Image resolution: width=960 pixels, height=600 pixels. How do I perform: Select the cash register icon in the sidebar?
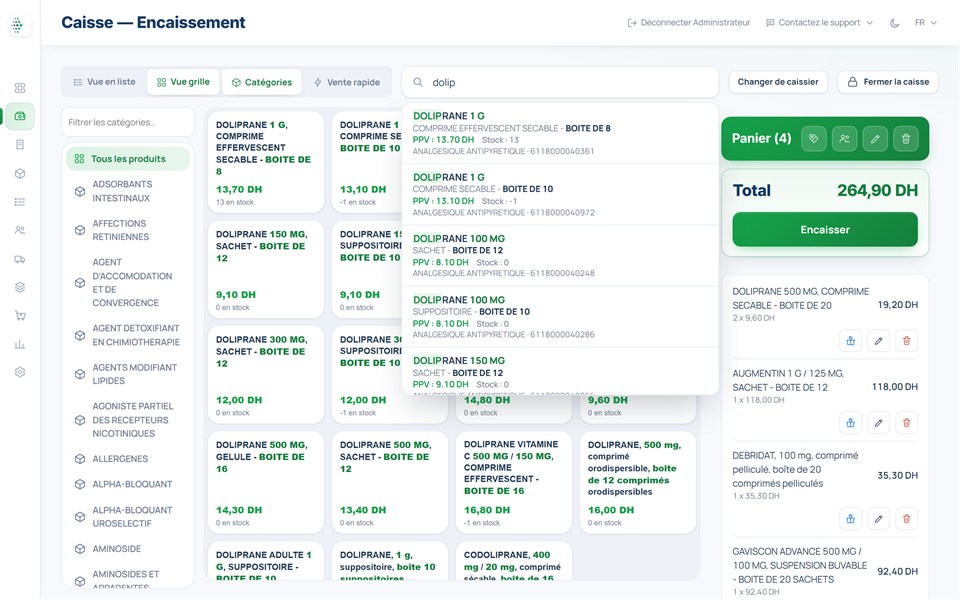coord(20,116)
